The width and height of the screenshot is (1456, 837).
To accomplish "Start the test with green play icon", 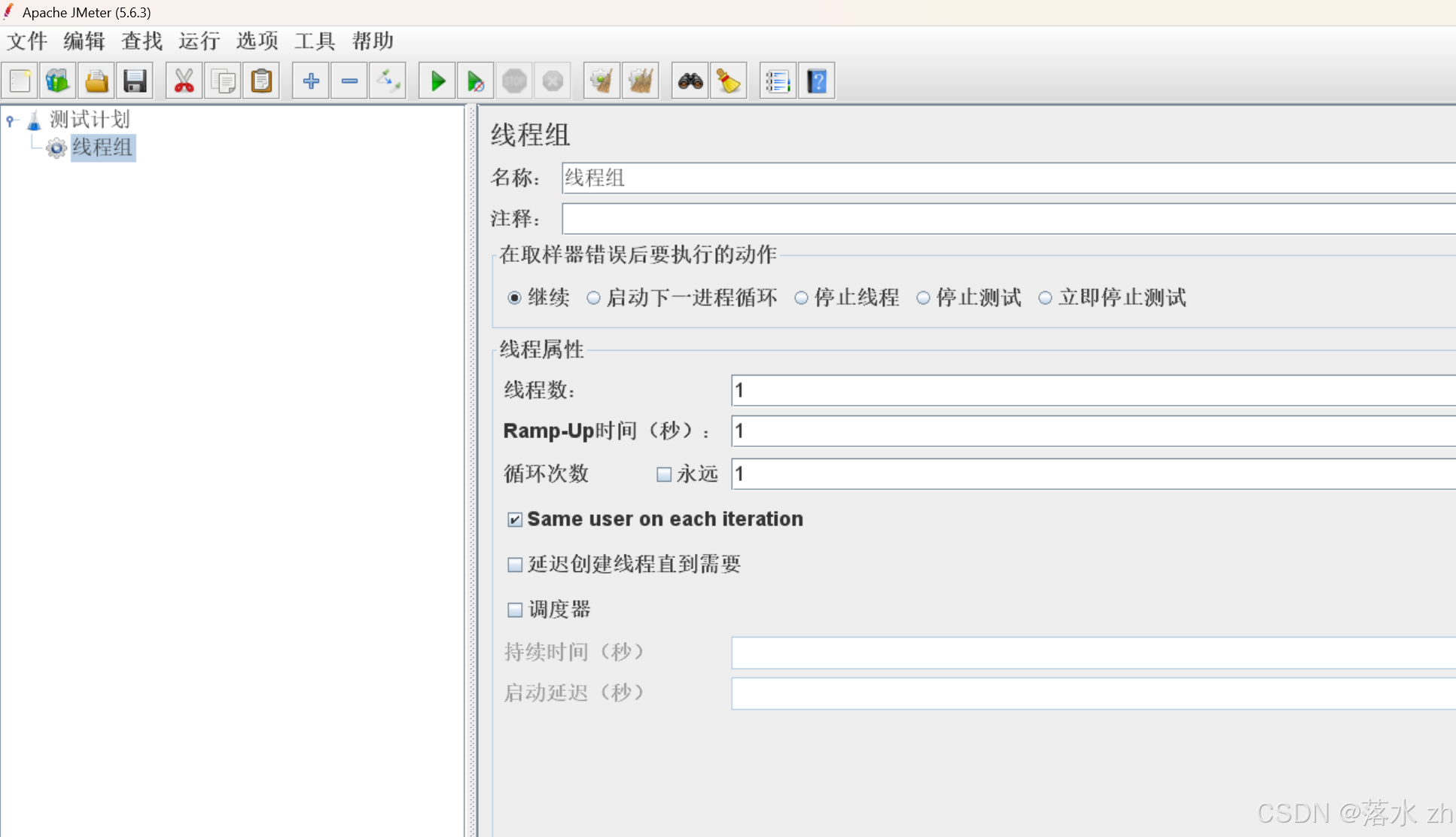I will coord(437,81).
